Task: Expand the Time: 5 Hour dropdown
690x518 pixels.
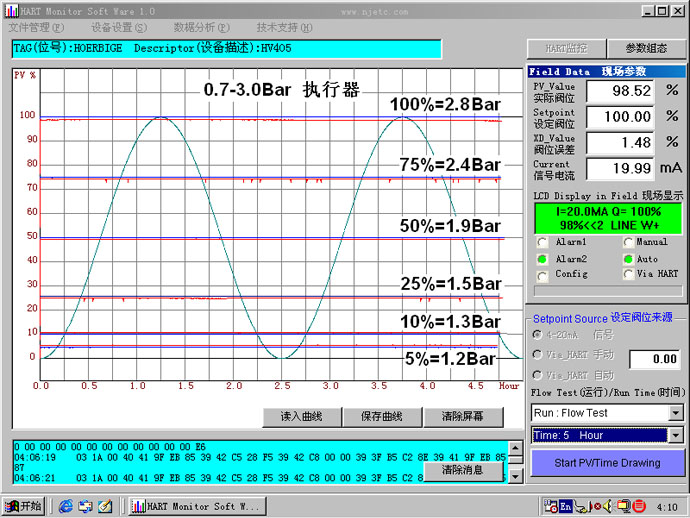Action: [x=675, y=435]
